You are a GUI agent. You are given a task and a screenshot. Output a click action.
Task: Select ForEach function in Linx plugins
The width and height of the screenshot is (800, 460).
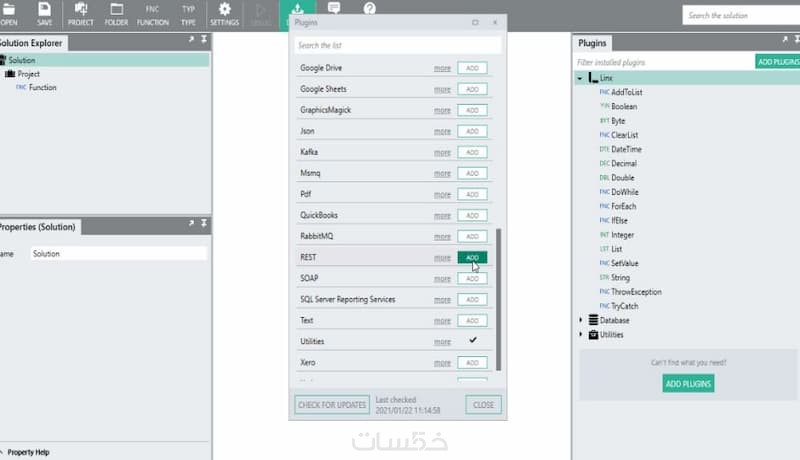(x=618, y=207)
